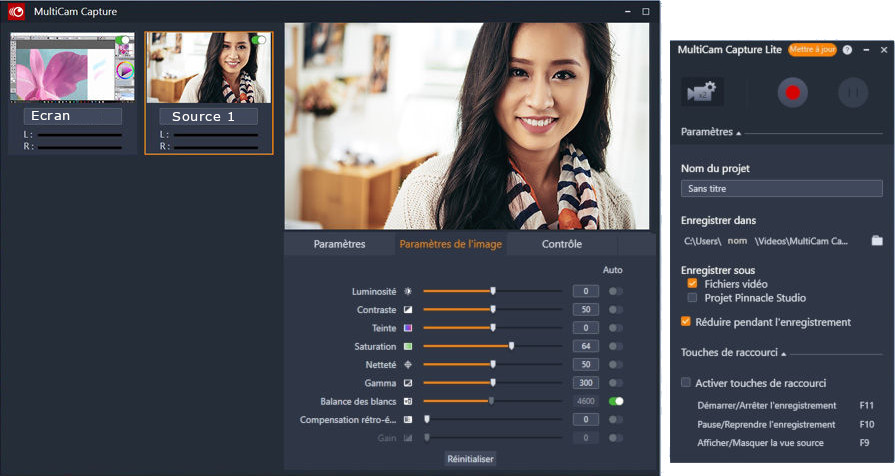This screenshot has height=476, width=895.
Task: Select the Source 1 camera thumbnail
Action: pyautogui.click(x=209, y=67)
